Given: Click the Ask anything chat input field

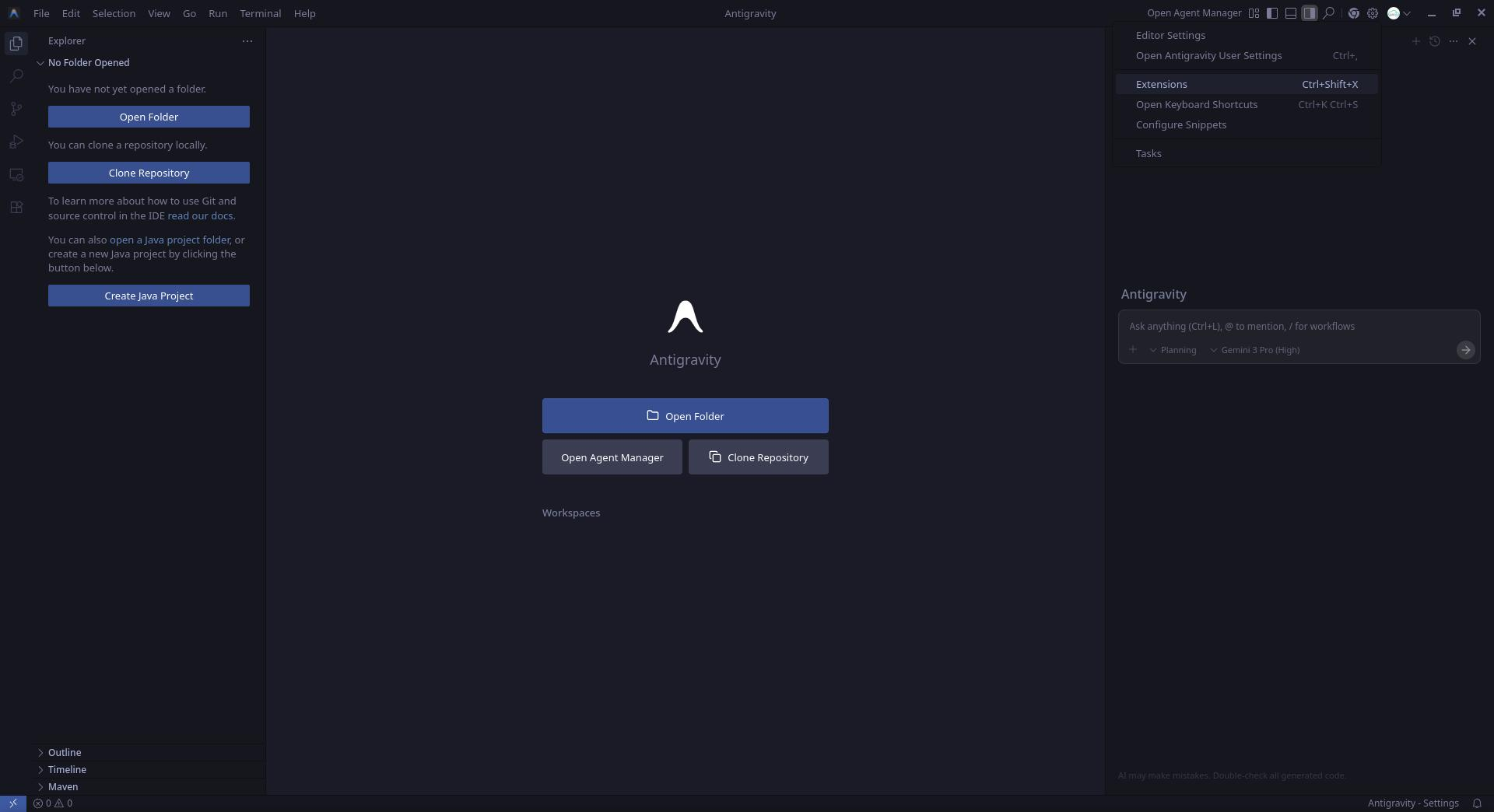Looking at the screenshot, I should click(x=1299, y=327).
